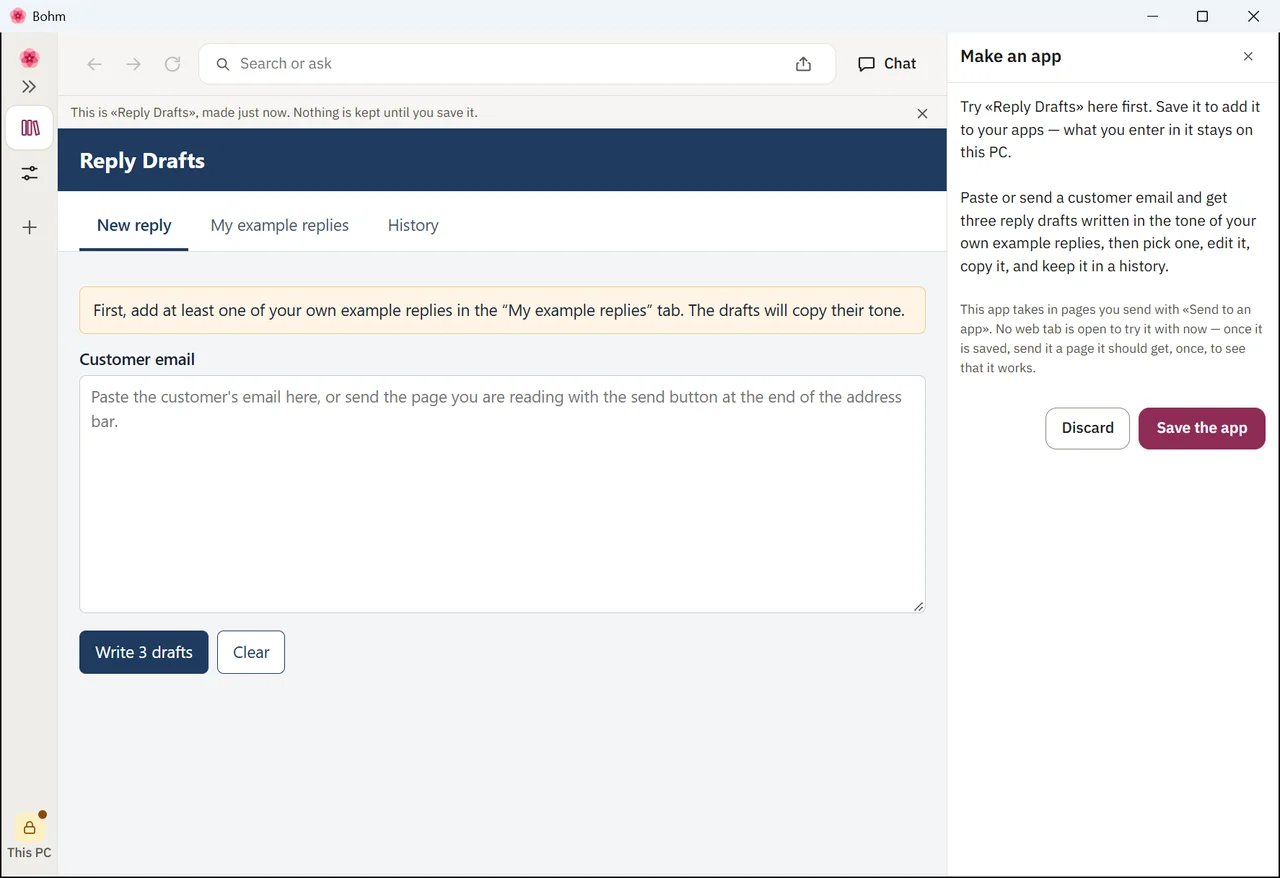
Task: Click the Bohm icon in title bar
Action: (18, 16)
